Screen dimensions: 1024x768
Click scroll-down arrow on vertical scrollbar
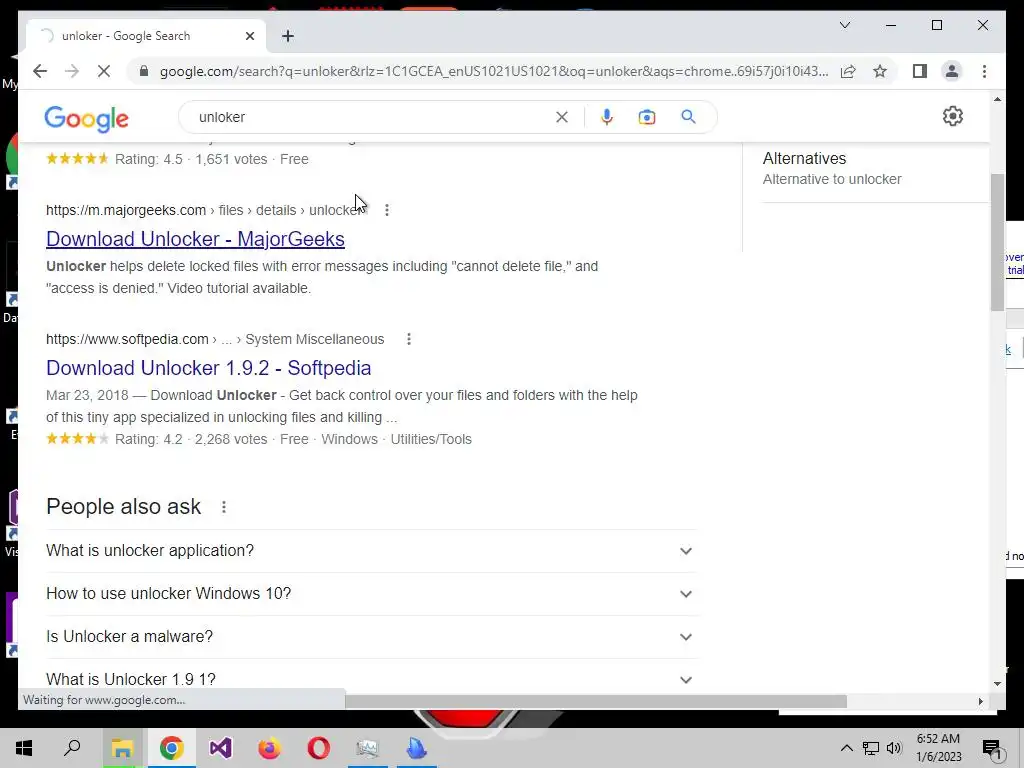click(997, 684)
